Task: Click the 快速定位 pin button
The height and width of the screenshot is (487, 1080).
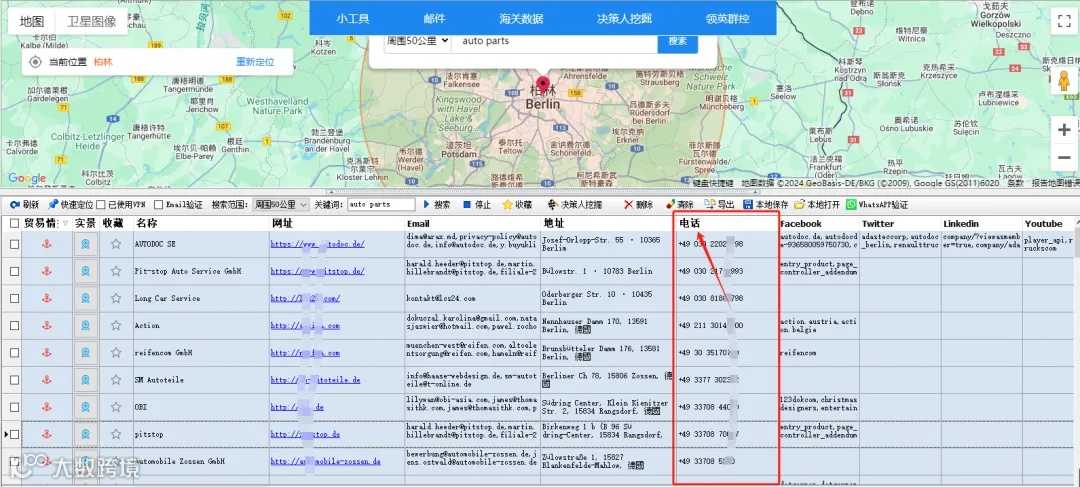Action: [x=70, y=205]
